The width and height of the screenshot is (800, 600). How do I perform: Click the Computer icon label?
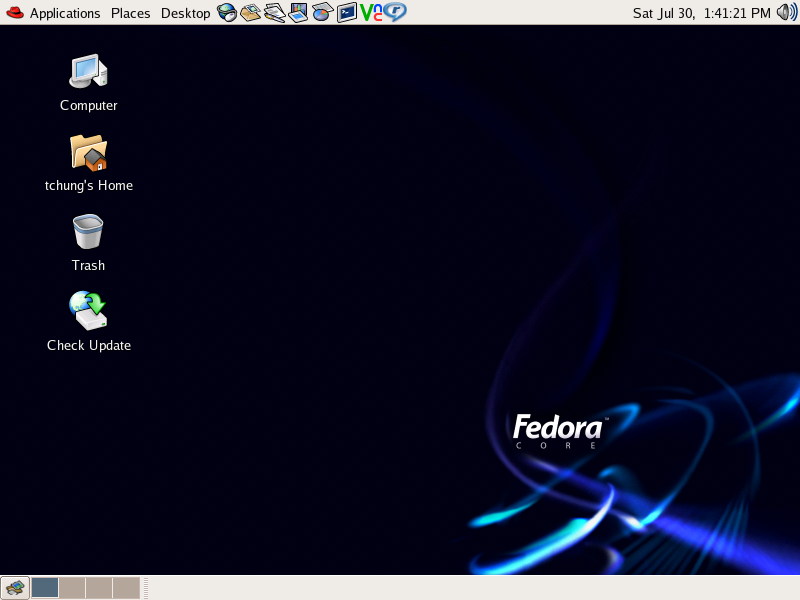(x=88, y=106)
